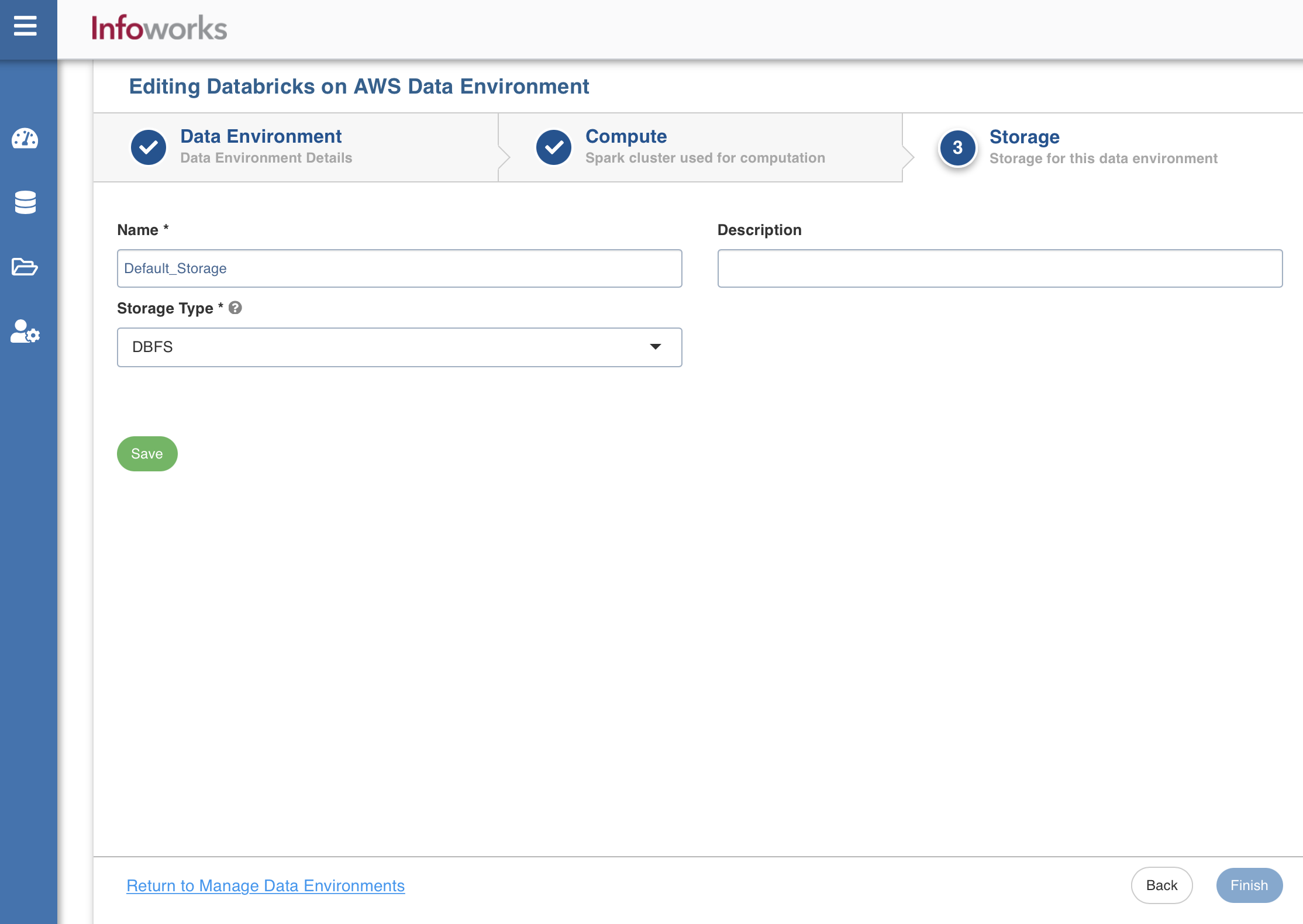Click the Infoworks logo
The width and height of the screenshot is (1303, 924).
(x=159, y=28)
